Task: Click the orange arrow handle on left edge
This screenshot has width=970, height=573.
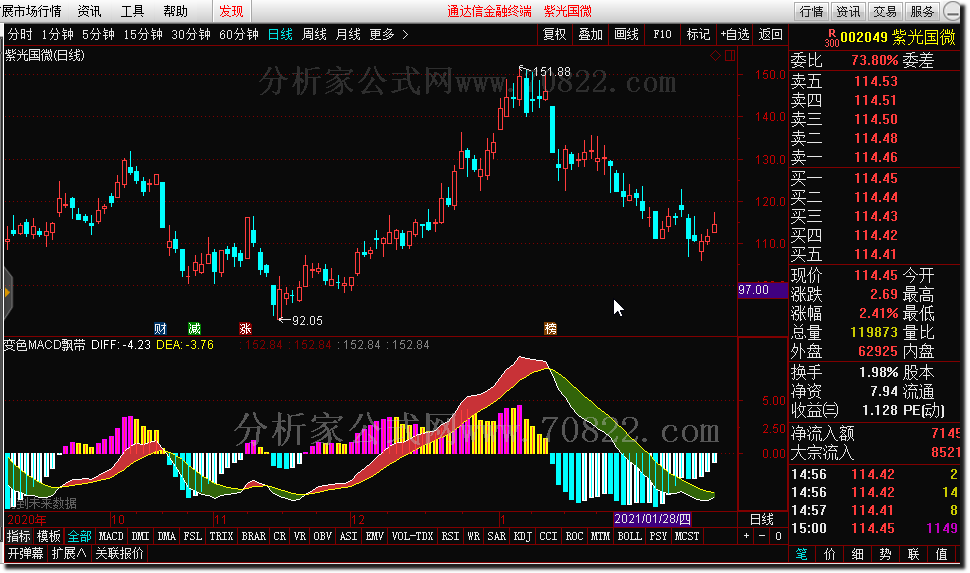Action: (7, 292)
